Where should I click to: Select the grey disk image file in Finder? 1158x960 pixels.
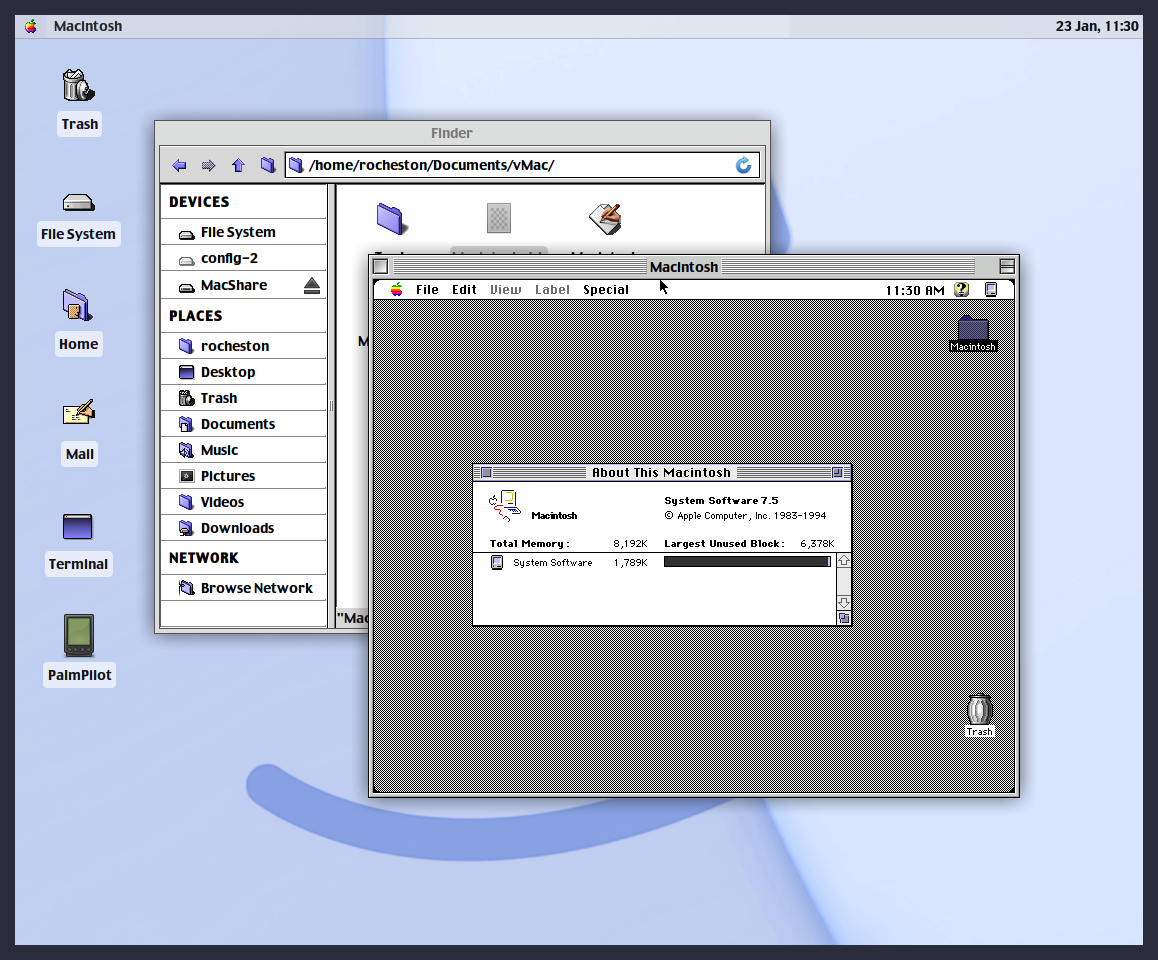[499, 219]
